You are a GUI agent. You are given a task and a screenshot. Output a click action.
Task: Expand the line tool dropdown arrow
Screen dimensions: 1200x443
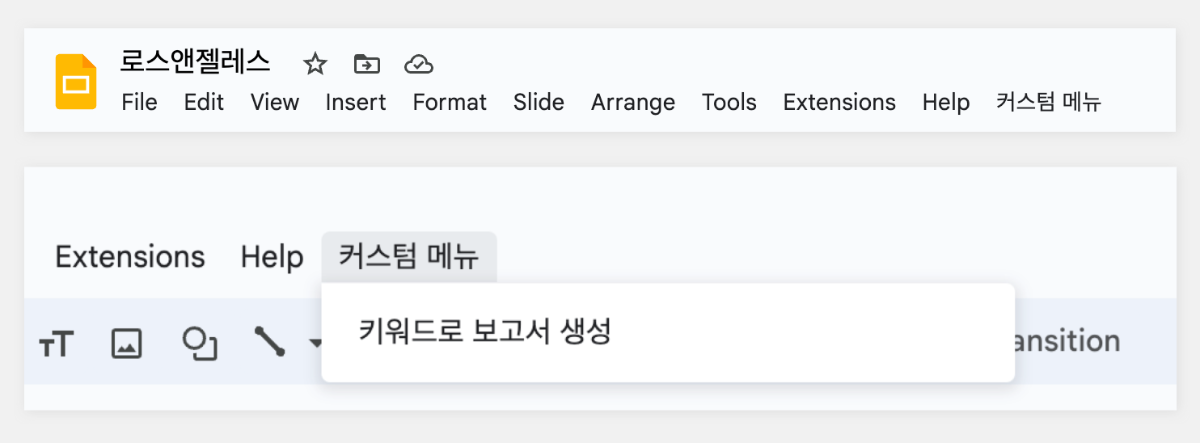coord(315,344)
